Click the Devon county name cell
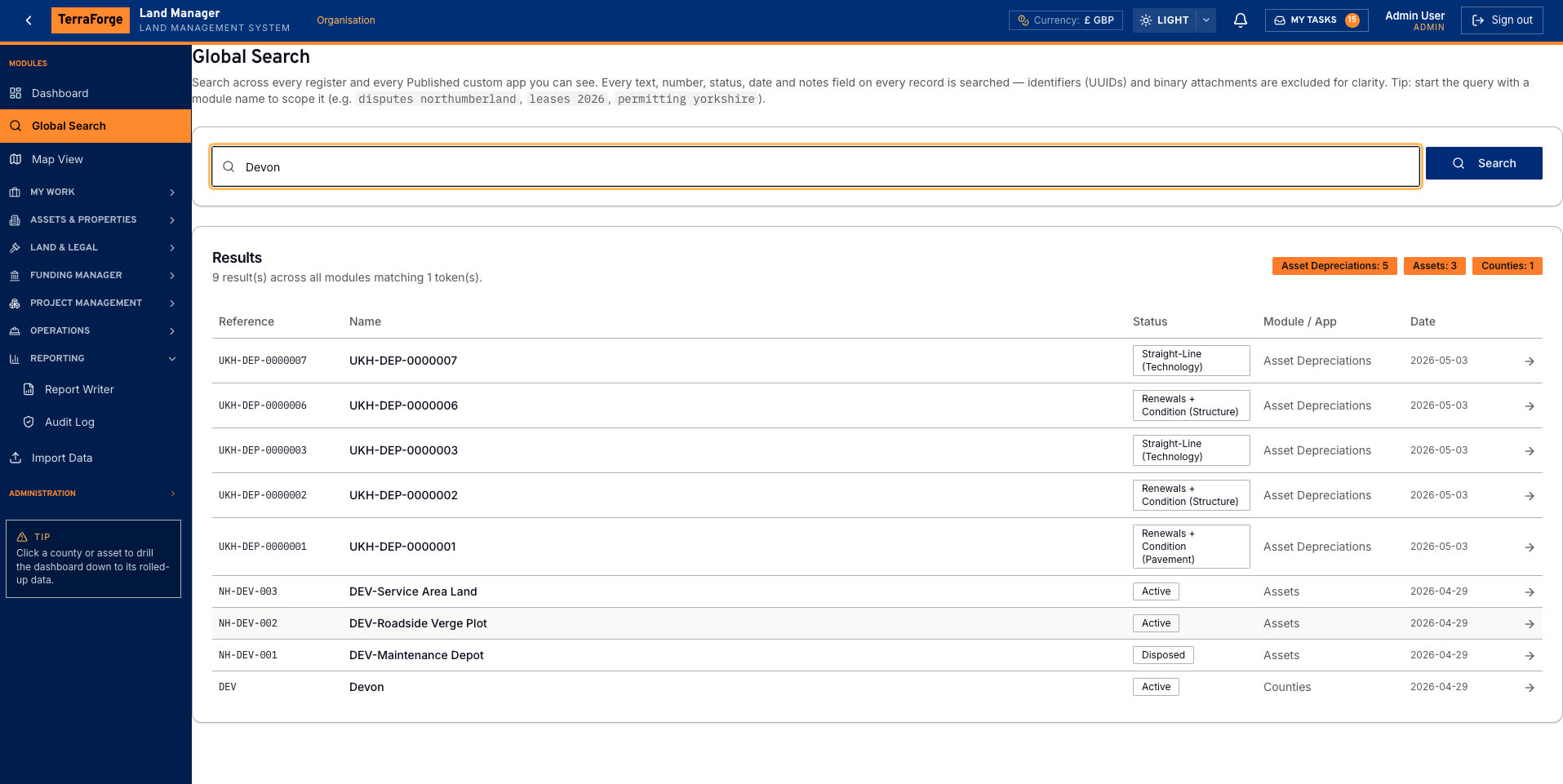The height and width of the screenshot is (784, 1563). tap(366, 687)
